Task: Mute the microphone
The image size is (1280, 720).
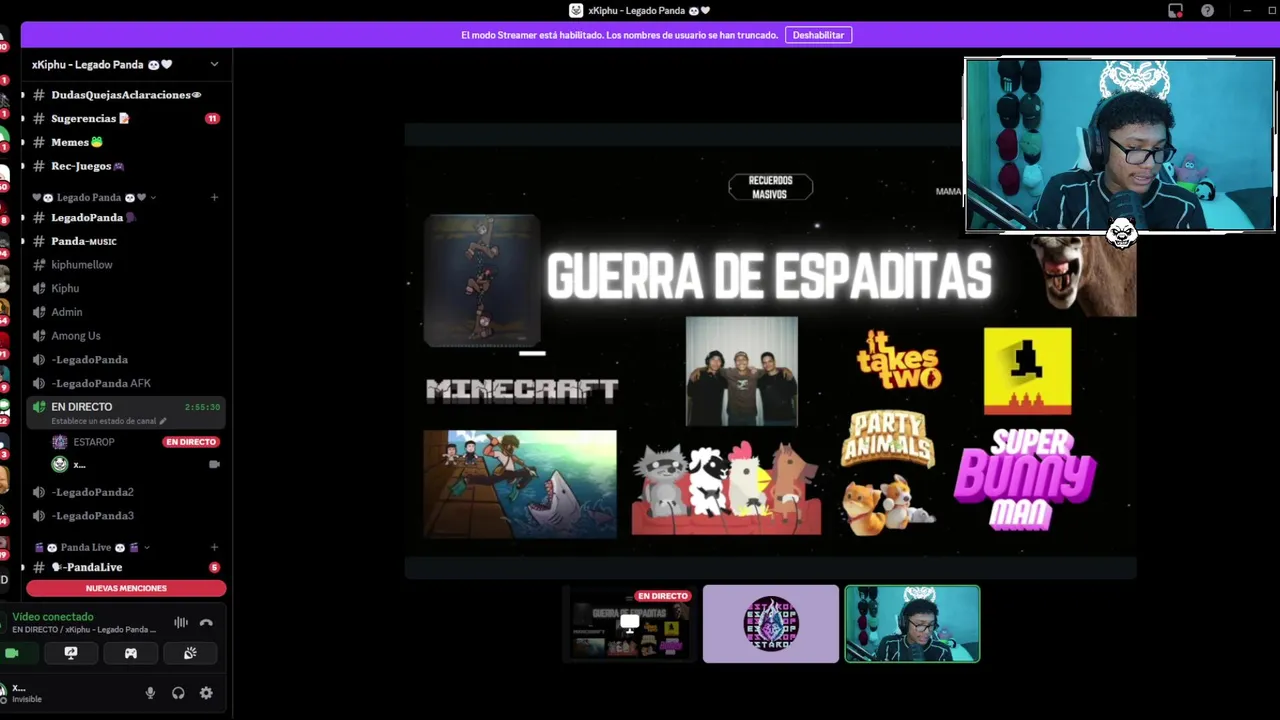Action: coord(150,693)
